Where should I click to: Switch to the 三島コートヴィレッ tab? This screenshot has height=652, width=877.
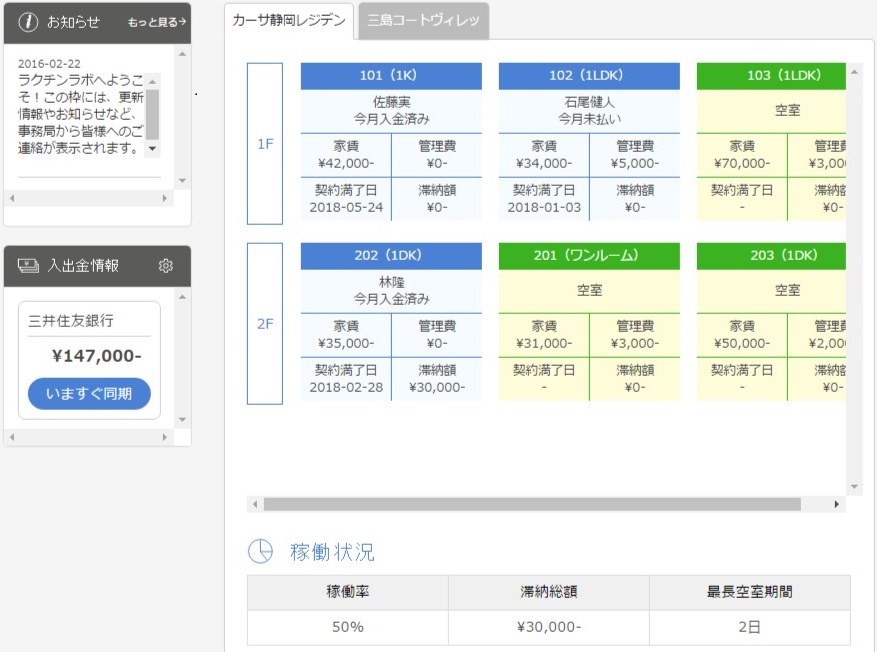[x=423, y=21]
